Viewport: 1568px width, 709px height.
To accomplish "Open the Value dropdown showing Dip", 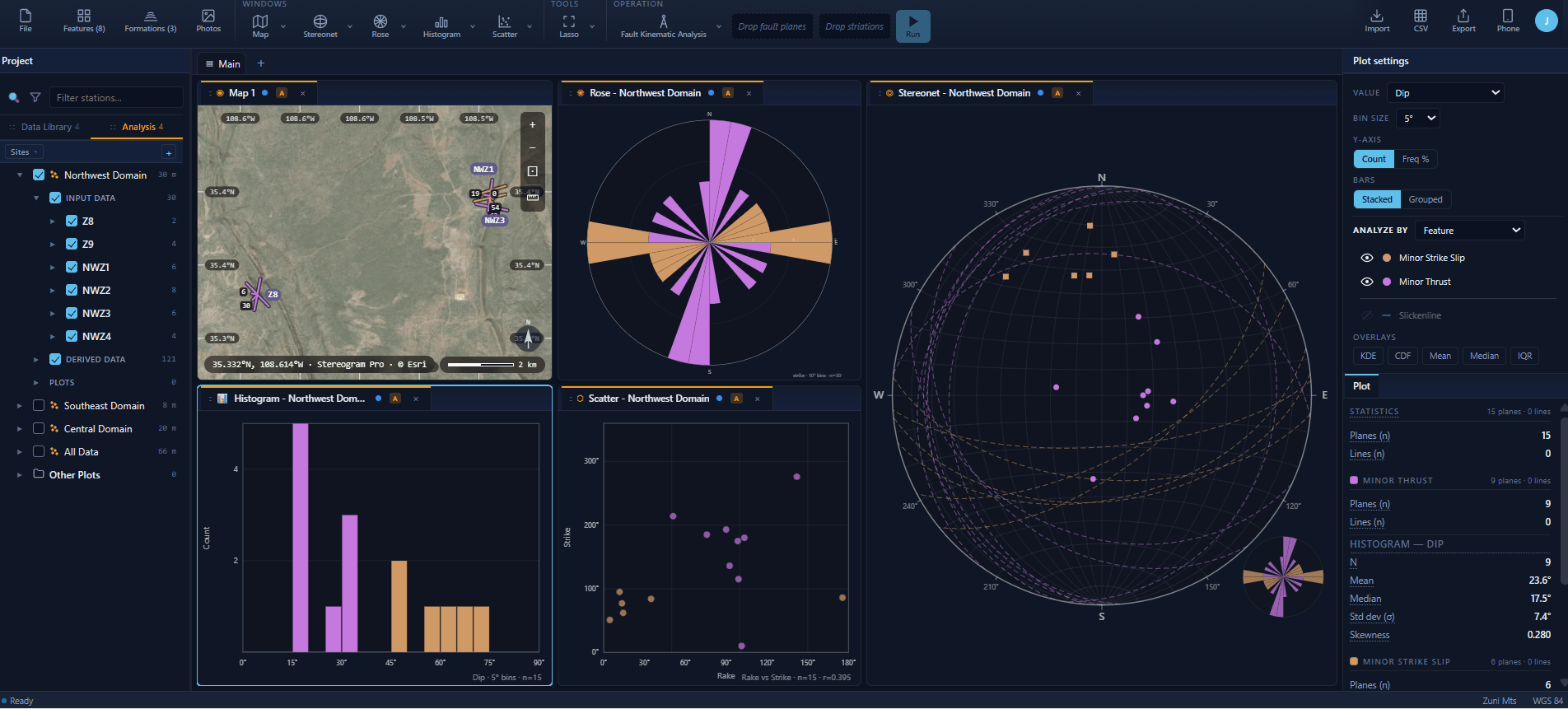I will (x=1445, y=93).
